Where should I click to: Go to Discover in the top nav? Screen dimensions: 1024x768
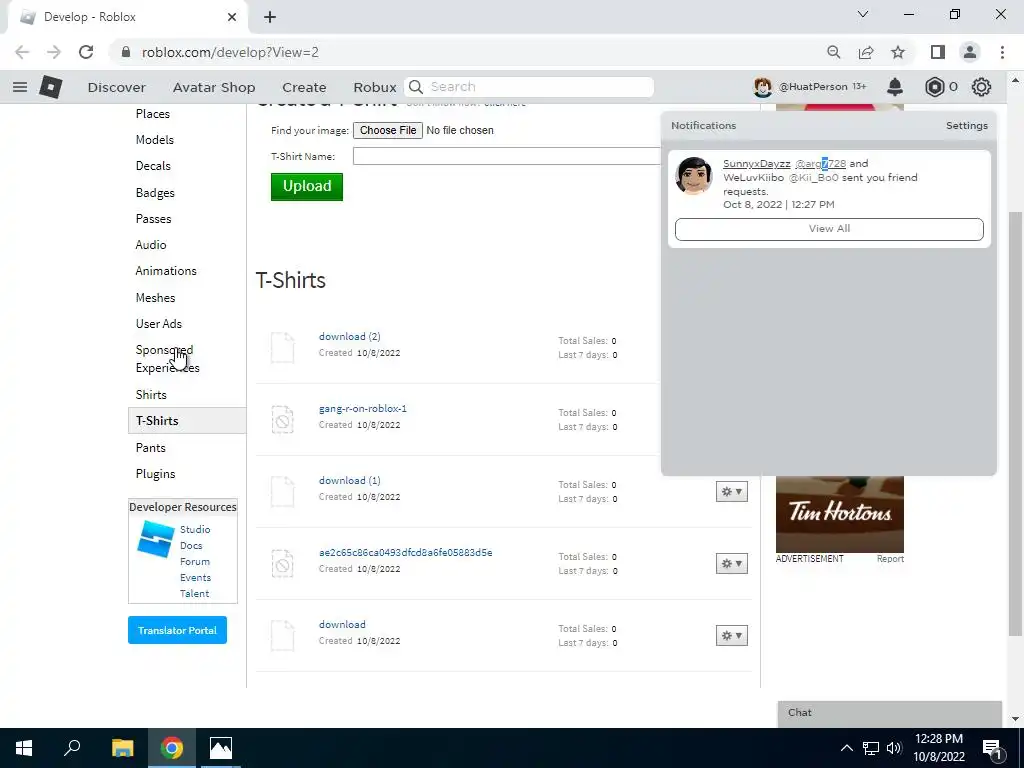(x=117, y=87)
